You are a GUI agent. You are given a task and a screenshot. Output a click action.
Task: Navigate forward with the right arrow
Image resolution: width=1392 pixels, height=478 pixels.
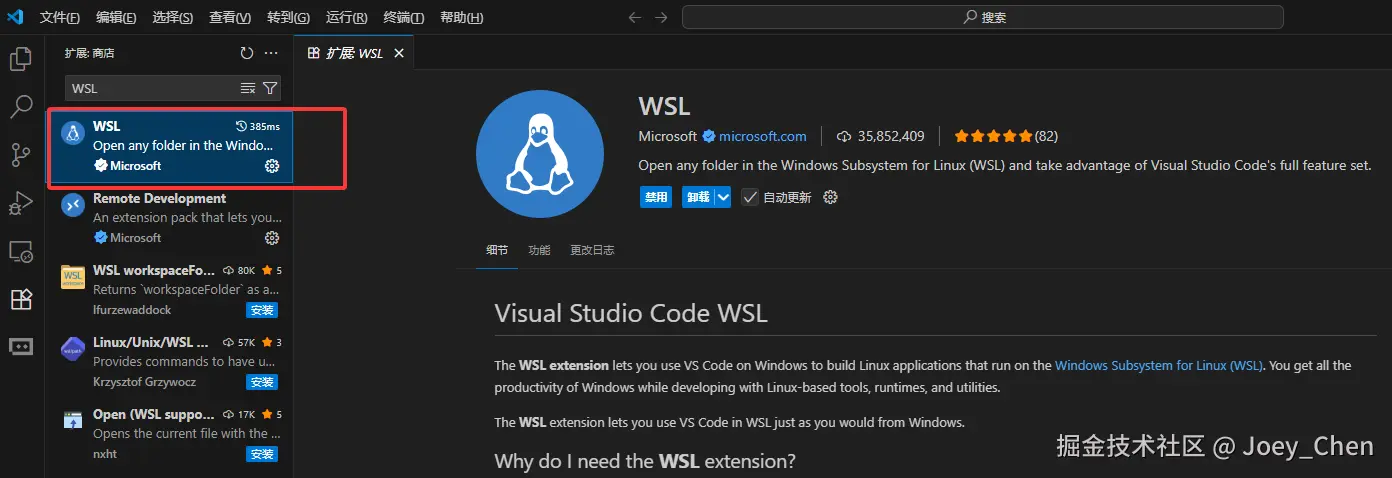click(x=661, y=17)
